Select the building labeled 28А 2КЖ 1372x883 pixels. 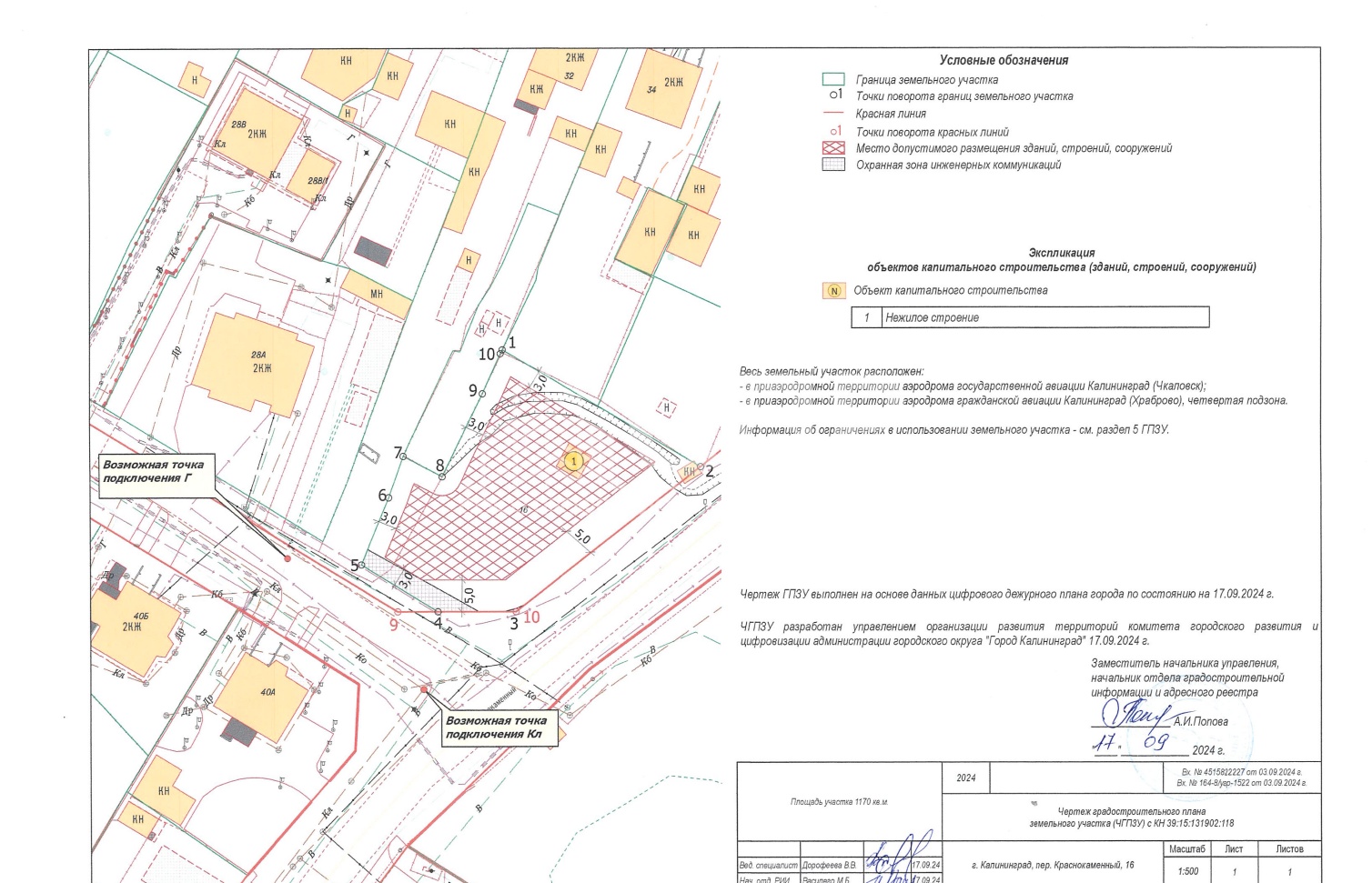point(255,361)
